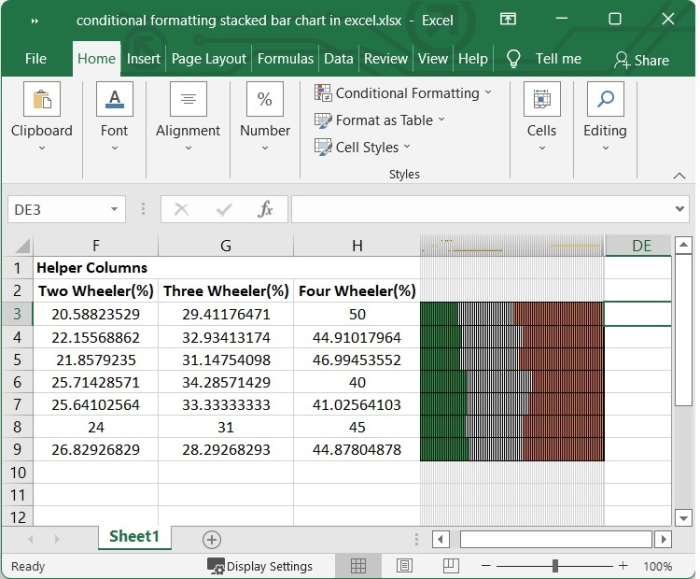The width and height of the screenshot is (700, 579).
Task: Open the Font group icon
Action: coord(114,101)
